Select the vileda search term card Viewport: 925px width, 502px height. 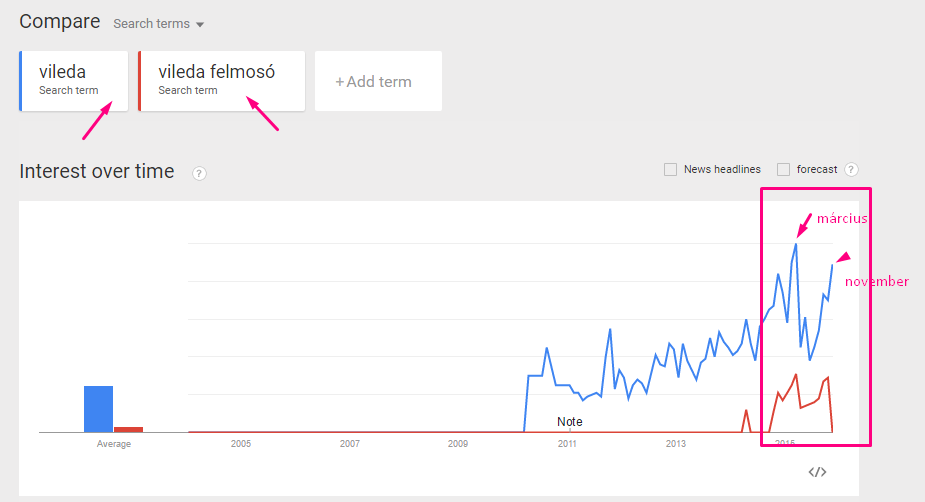coord(74,81)
